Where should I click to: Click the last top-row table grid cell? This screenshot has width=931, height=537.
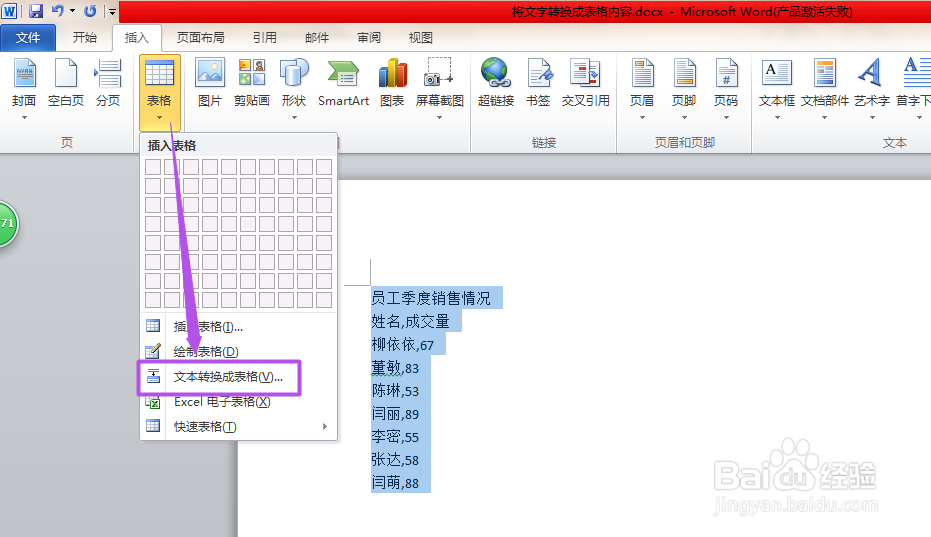324,167
